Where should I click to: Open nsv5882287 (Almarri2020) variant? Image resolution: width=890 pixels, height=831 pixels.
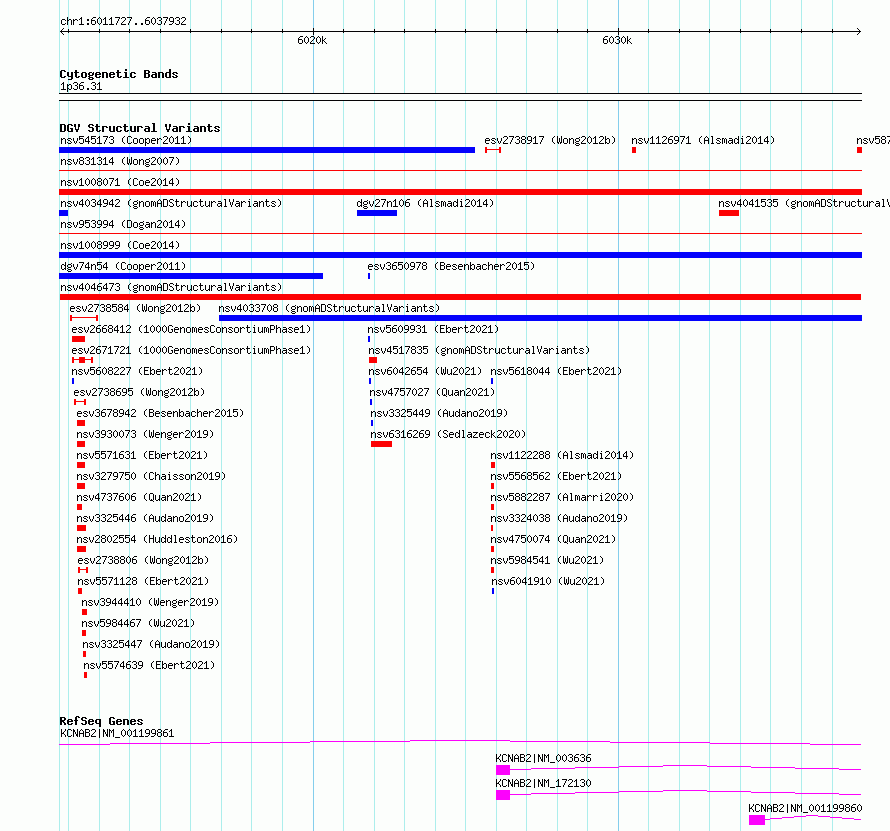click(x=562, y=497)
